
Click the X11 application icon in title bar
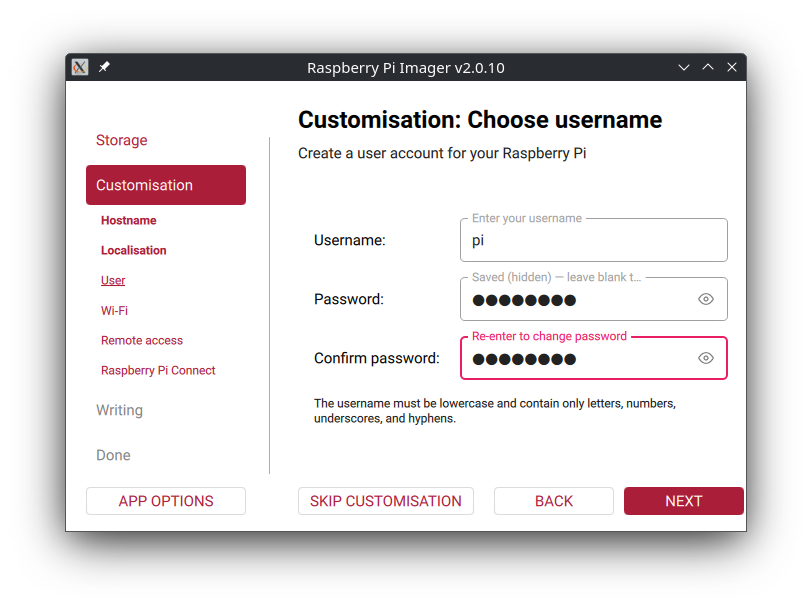[80, 67]
